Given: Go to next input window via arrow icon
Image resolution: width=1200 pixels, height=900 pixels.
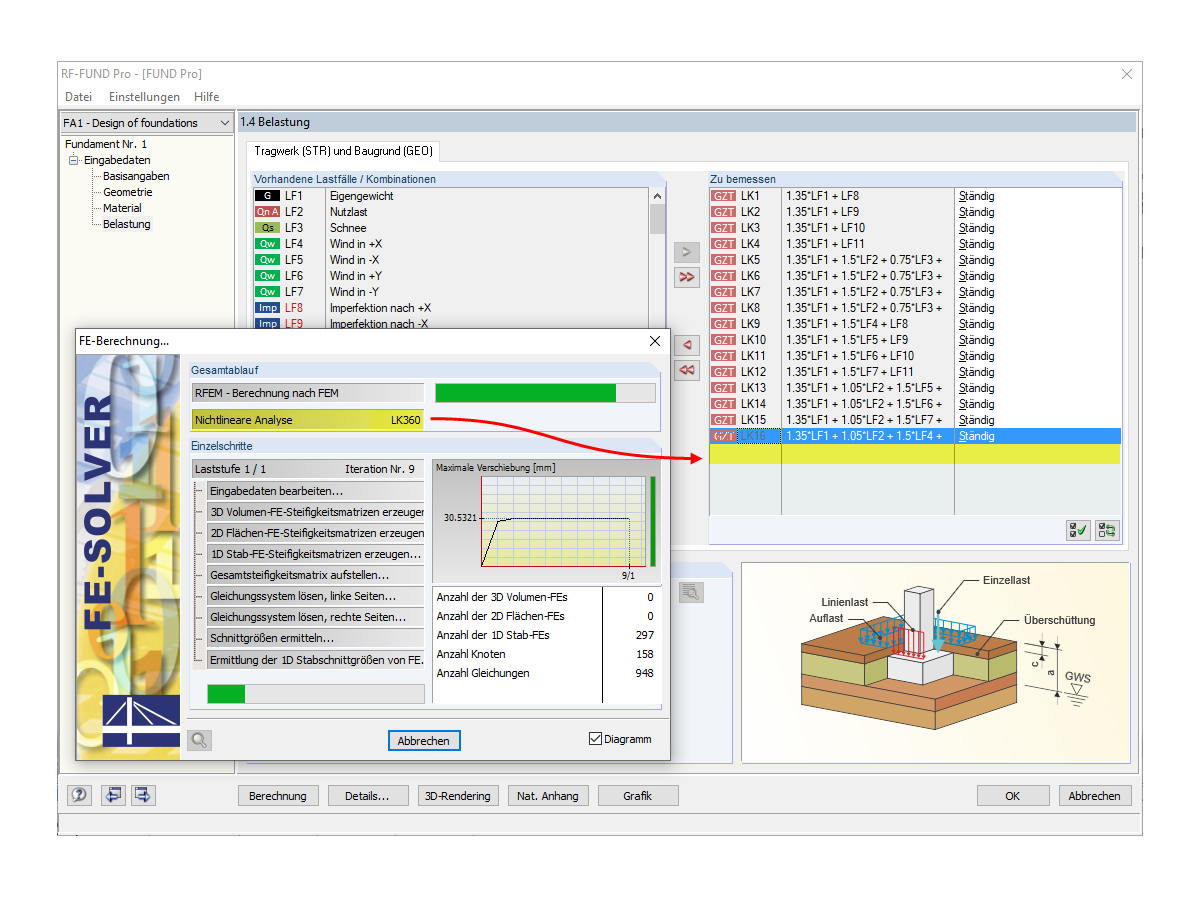Looking at the screenshot, I should [x=143, y=795].
